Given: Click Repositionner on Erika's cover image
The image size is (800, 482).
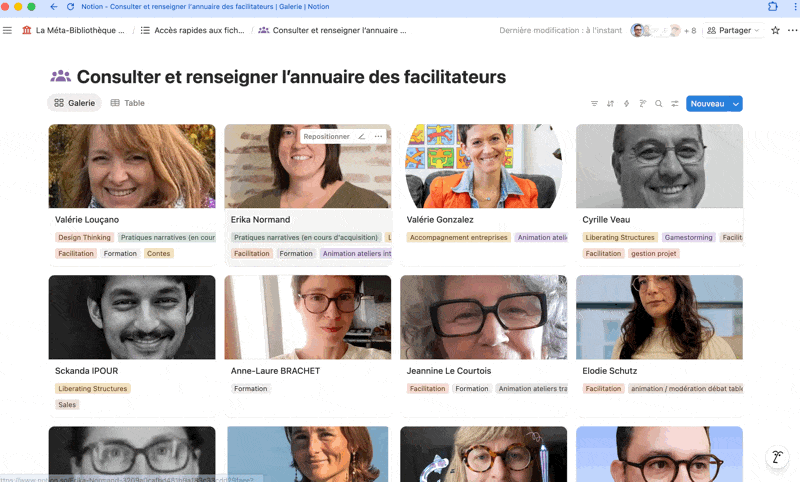Looking at the screenshot, I should [x=326, y=137].
